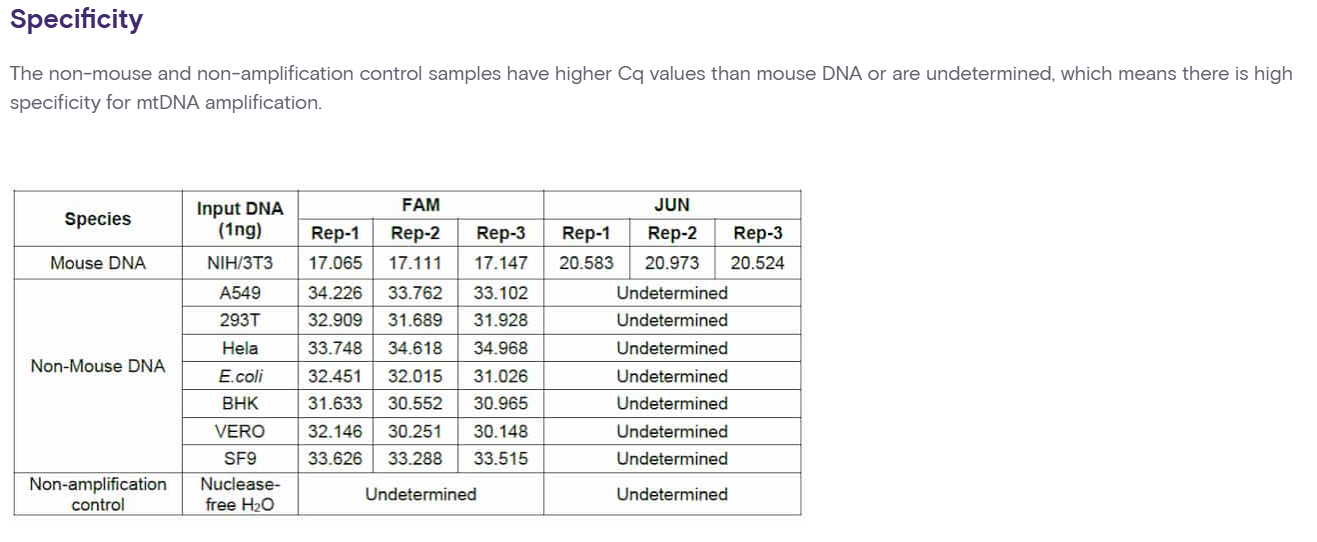The height and width of the screenshot is (542, 1317).
Task: Click the 293T cell line cell
Action: (240, 320)
